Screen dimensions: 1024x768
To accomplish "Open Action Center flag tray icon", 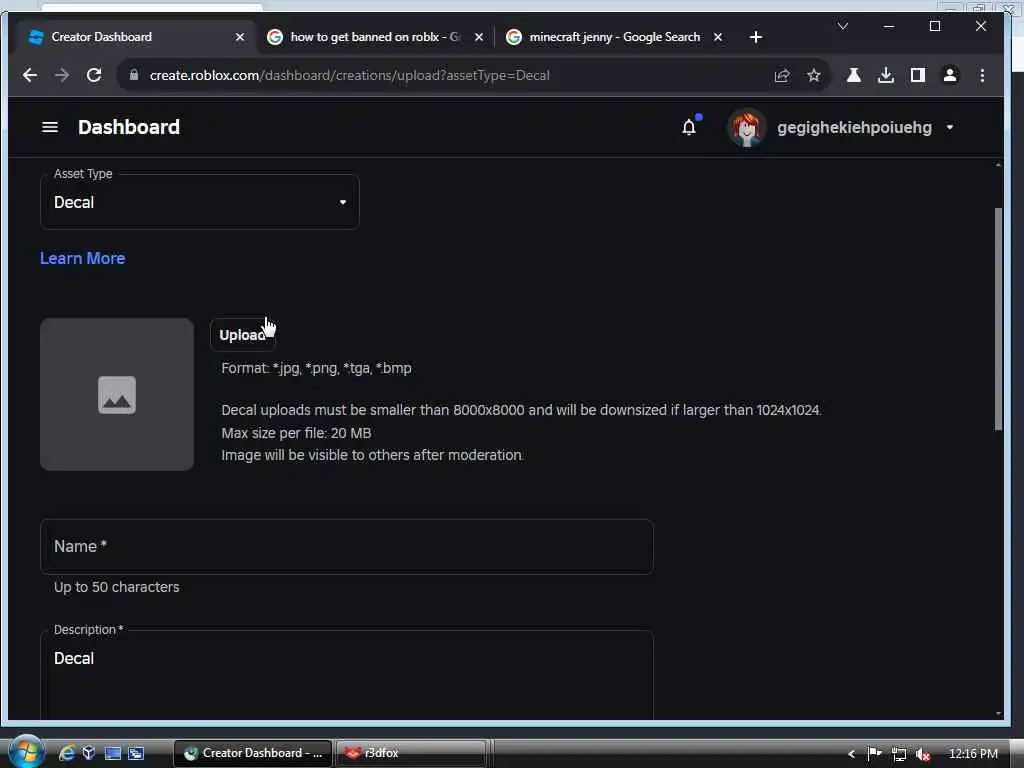I will 874,754.
